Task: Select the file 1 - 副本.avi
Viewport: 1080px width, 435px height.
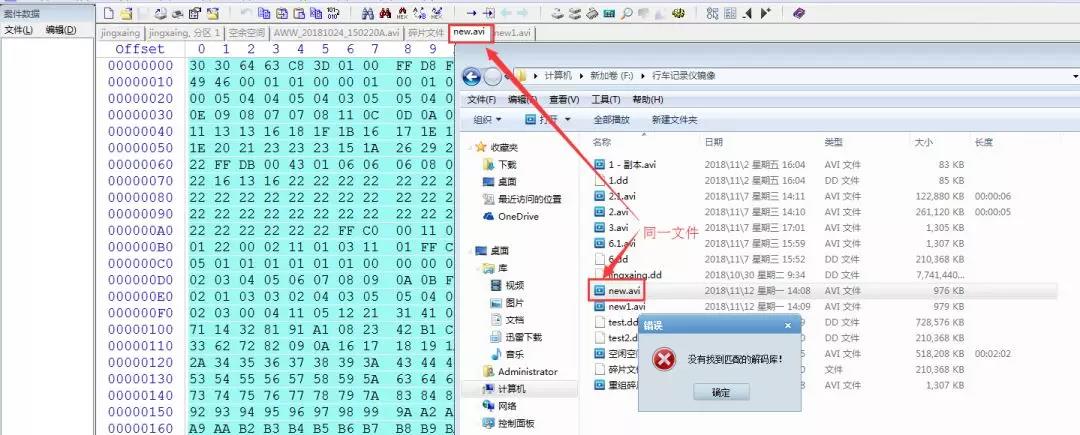Action: click(632, 165)
